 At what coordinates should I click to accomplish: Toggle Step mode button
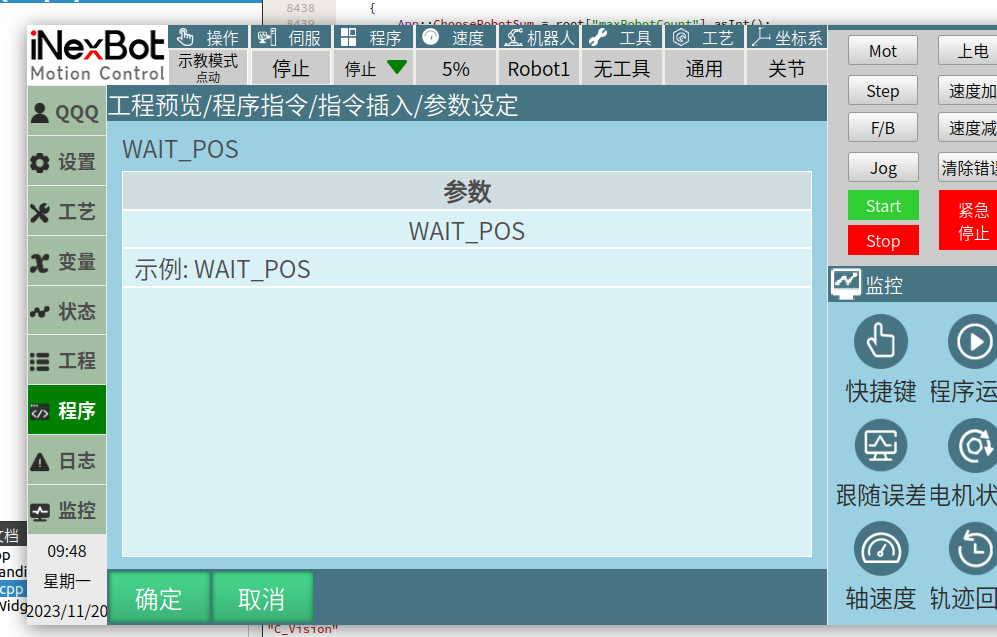click(882, 91)
